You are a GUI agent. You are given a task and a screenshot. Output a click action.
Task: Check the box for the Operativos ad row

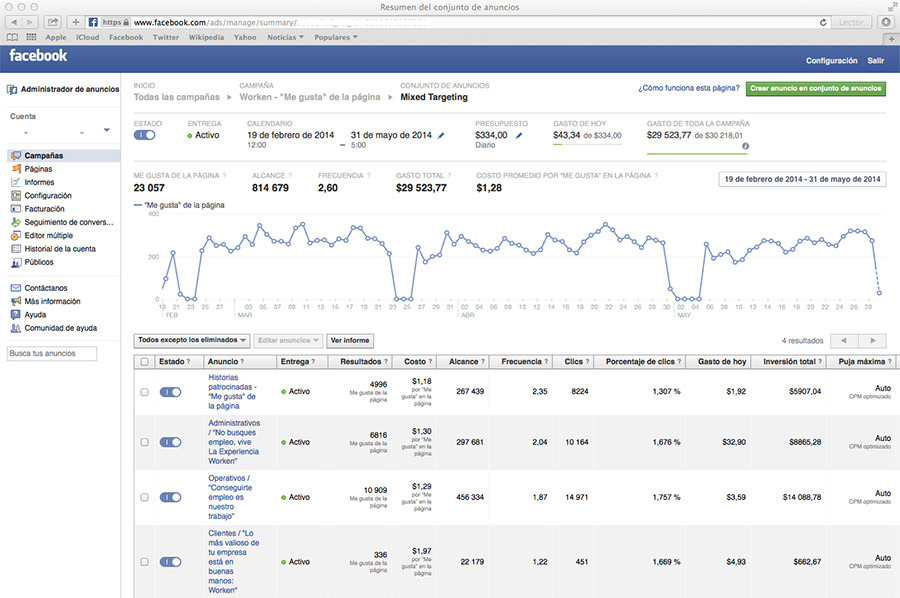[x=144, y=497]
